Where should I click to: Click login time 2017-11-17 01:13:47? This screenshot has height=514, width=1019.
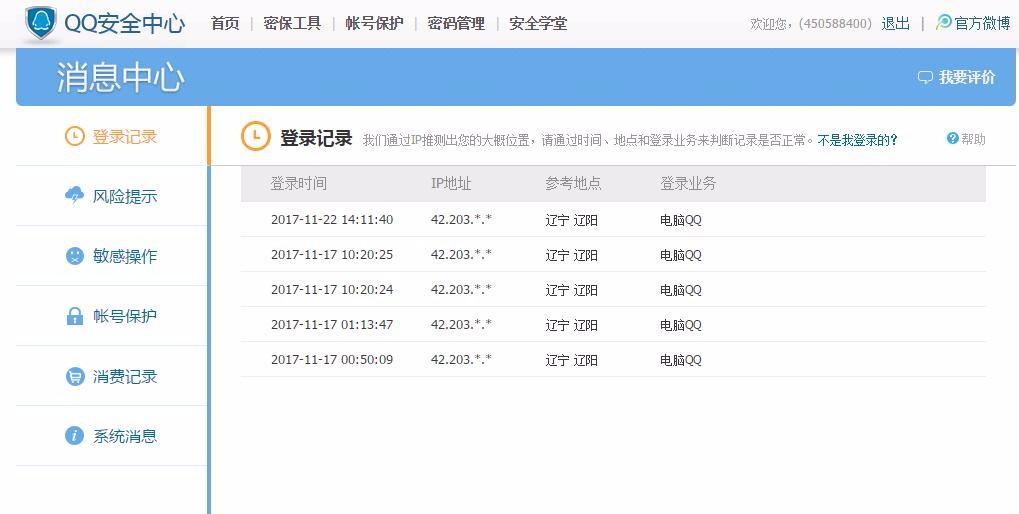point(332,325)
